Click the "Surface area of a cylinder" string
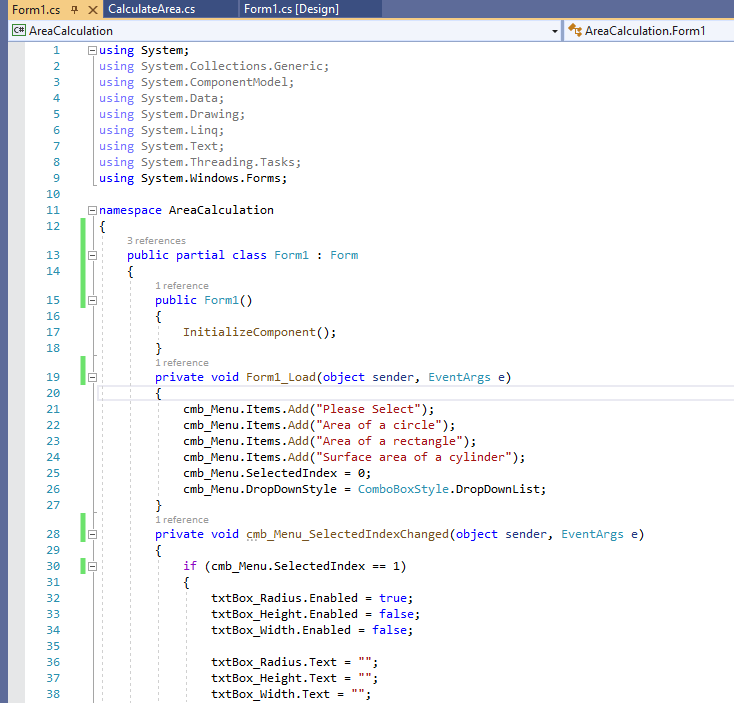 414,457
